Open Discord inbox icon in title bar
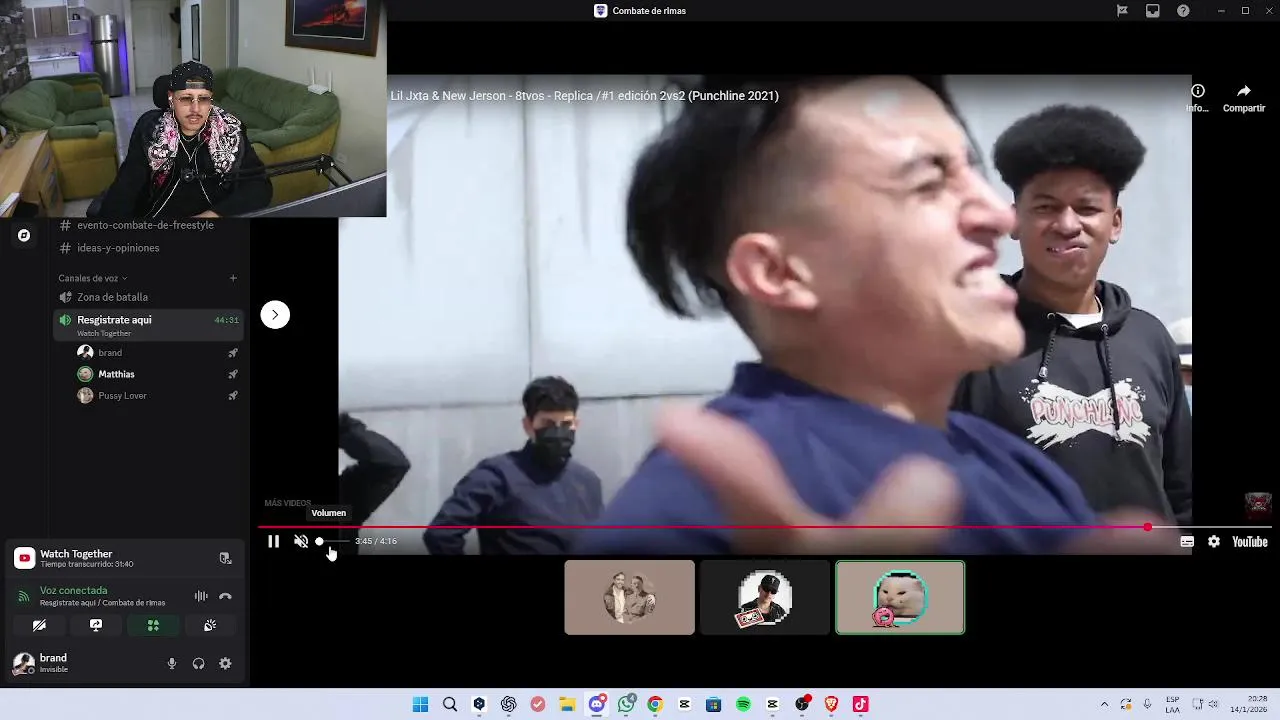 pos(1152,10)
